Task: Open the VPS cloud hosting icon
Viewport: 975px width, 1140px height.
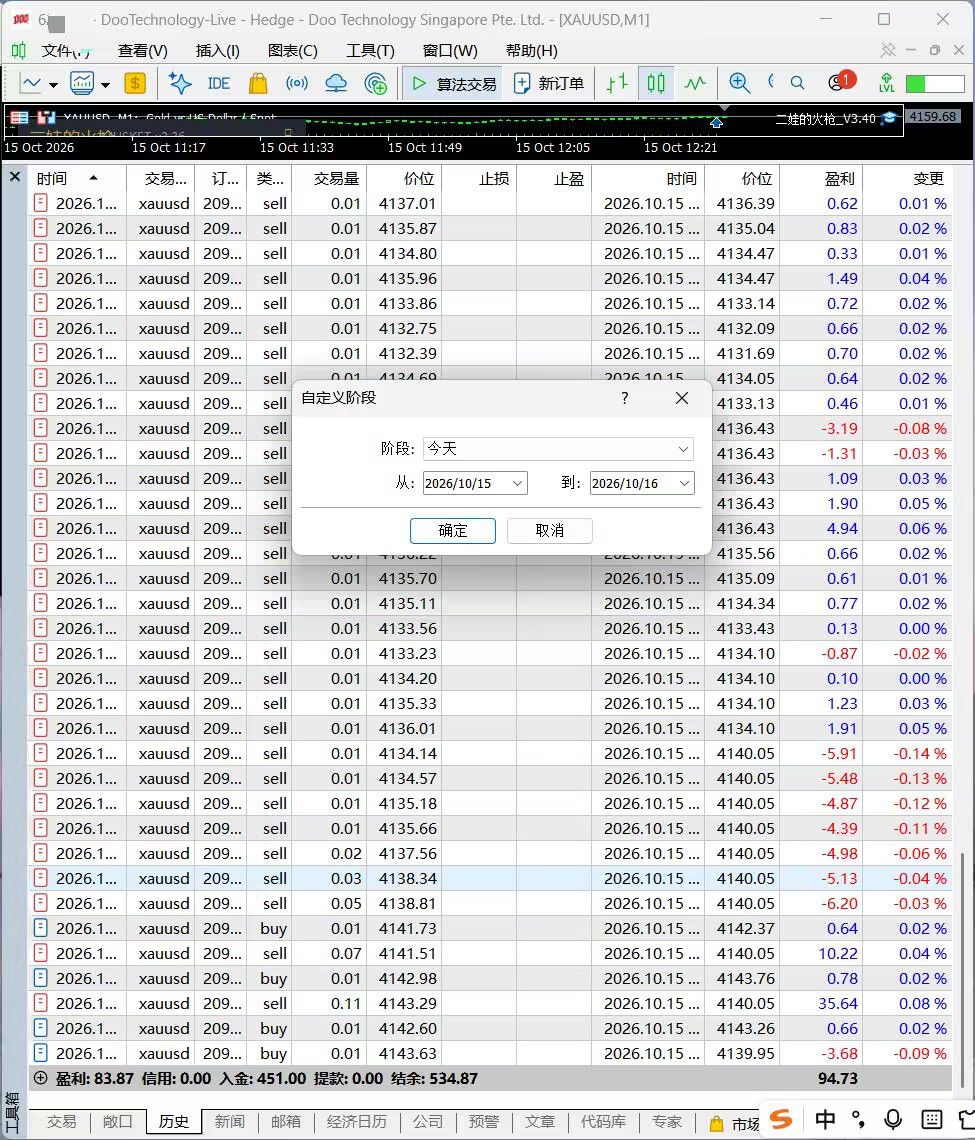Action: click(x=336, y=84)
